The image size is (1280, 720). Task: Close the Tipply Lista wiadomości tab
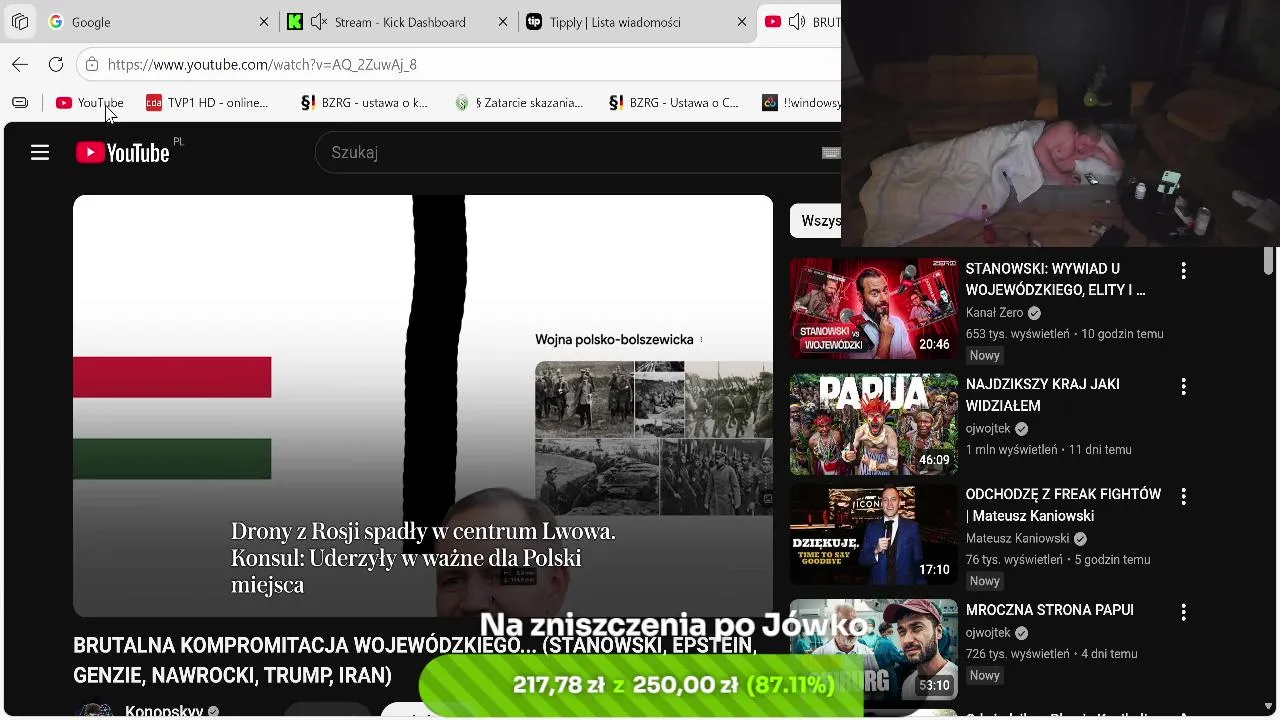point(743,22)
